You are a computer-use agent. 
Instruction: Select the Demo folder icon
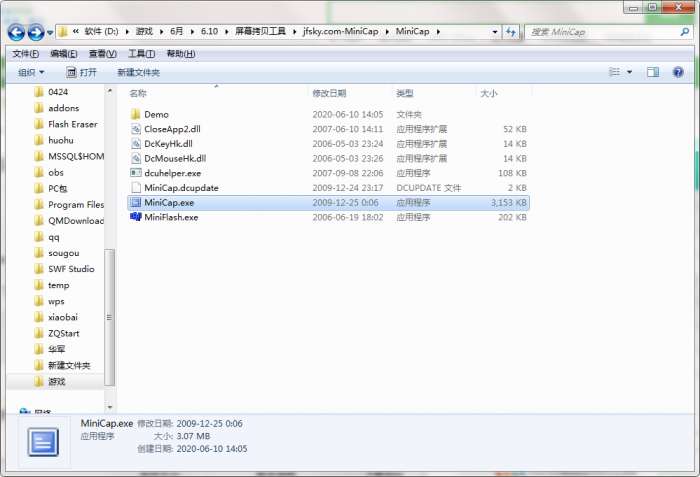tap(136, 114)
